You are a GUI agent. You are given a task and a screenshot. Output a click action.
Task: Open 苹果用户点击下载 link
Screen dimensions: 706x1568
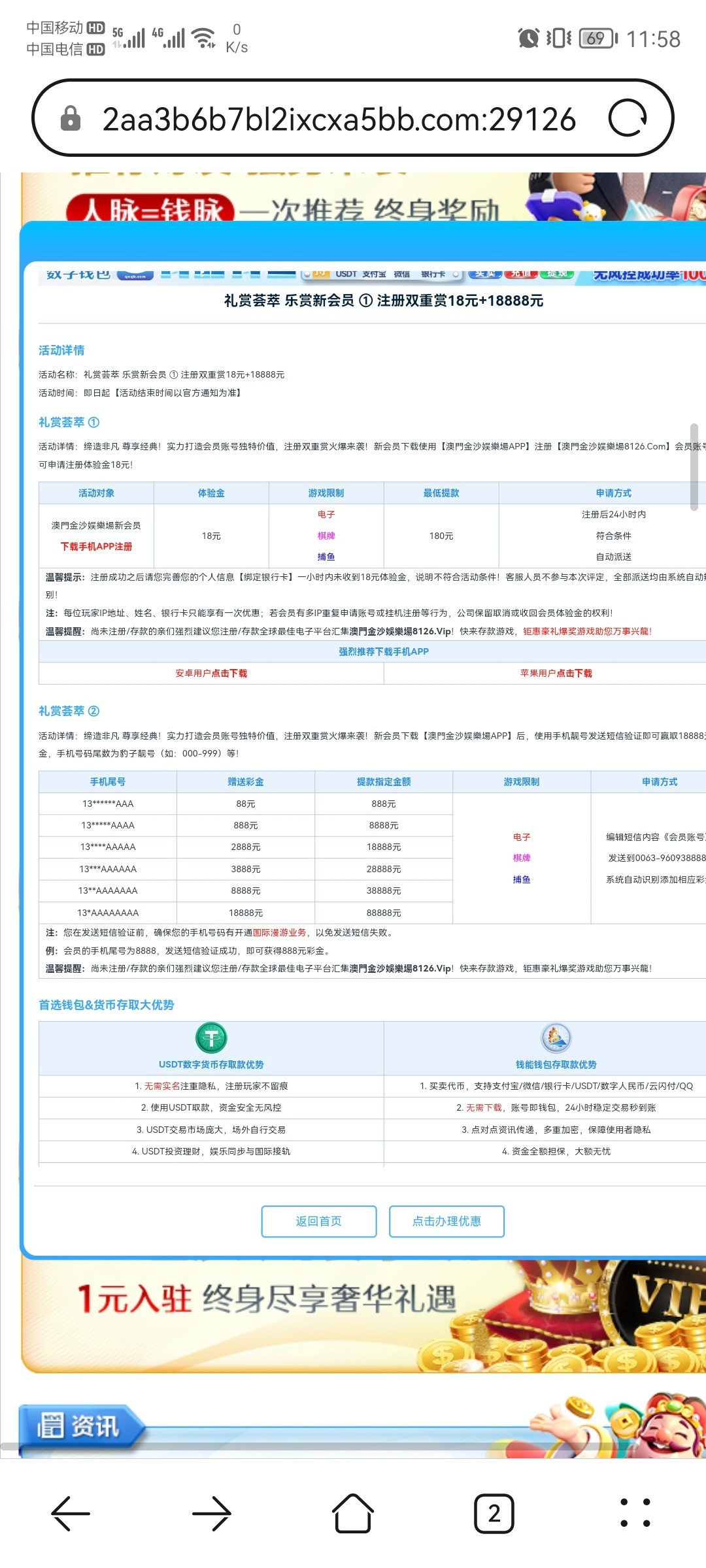(x=556, y=673)
